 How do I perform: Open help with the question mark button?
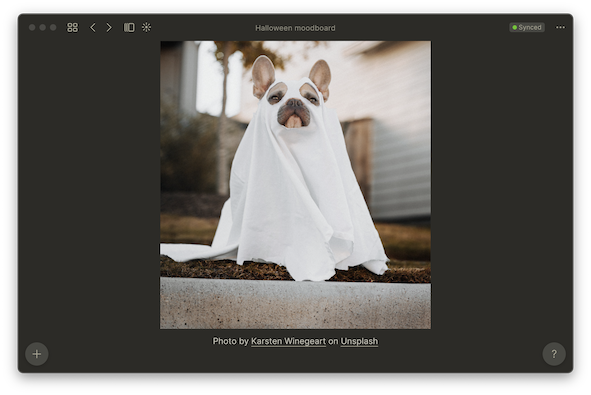554,354
